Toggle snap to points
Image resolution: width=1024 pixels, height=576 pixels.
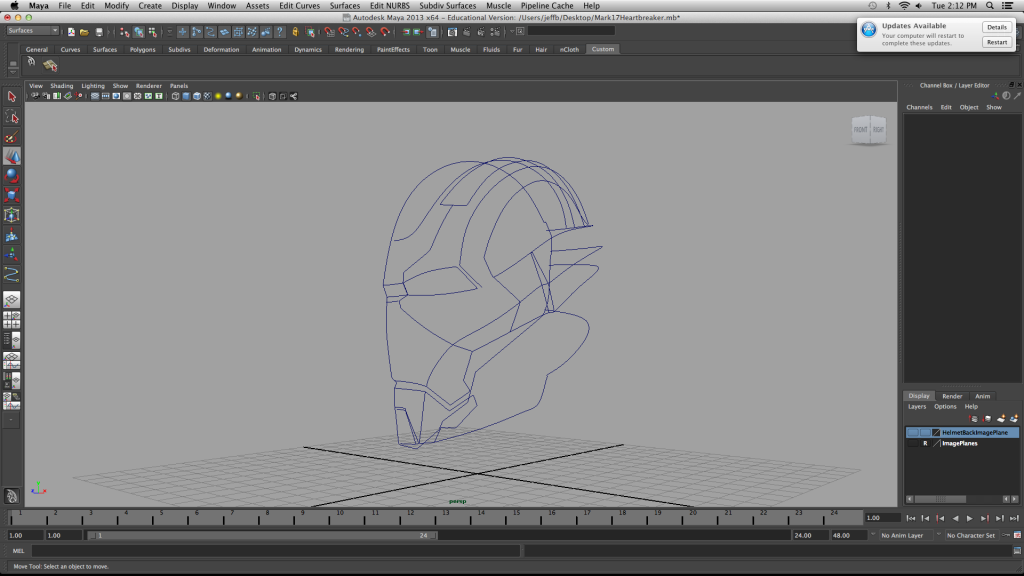[357, 31]
